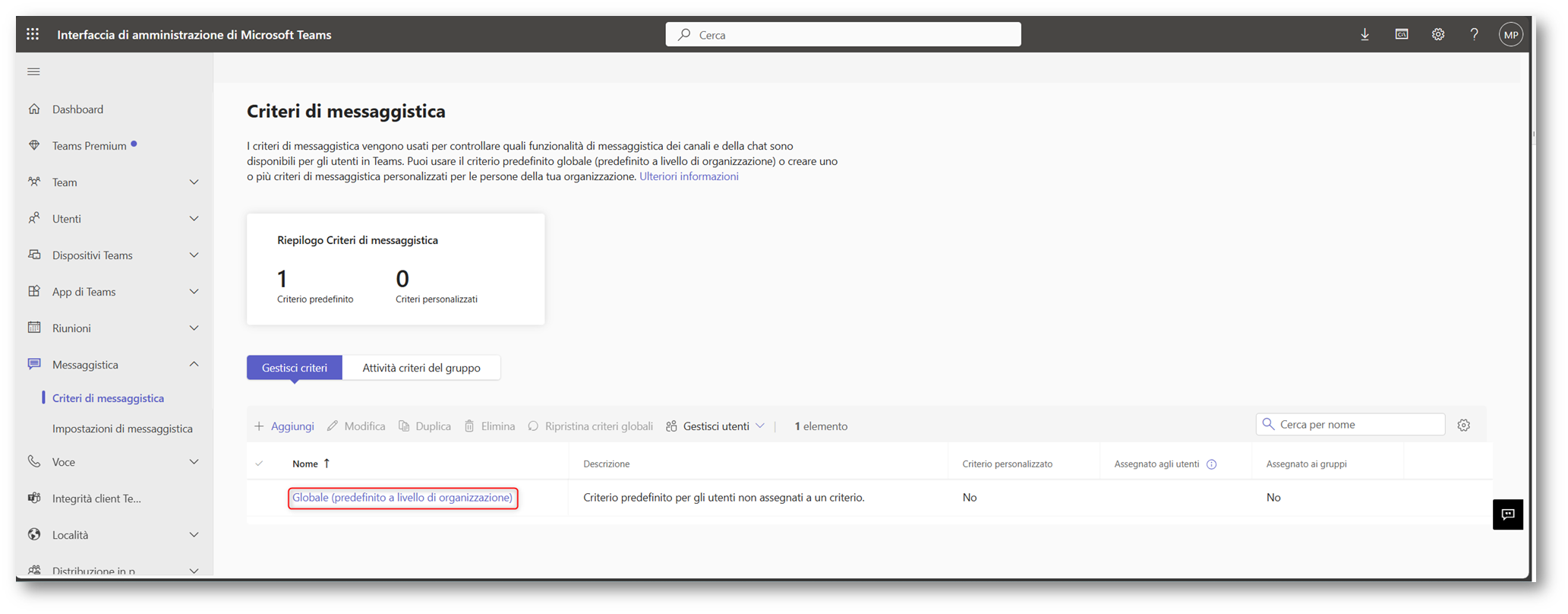
Task: Click Ripristina criteri globali toolbar item
Action: [x=590, y=426]
